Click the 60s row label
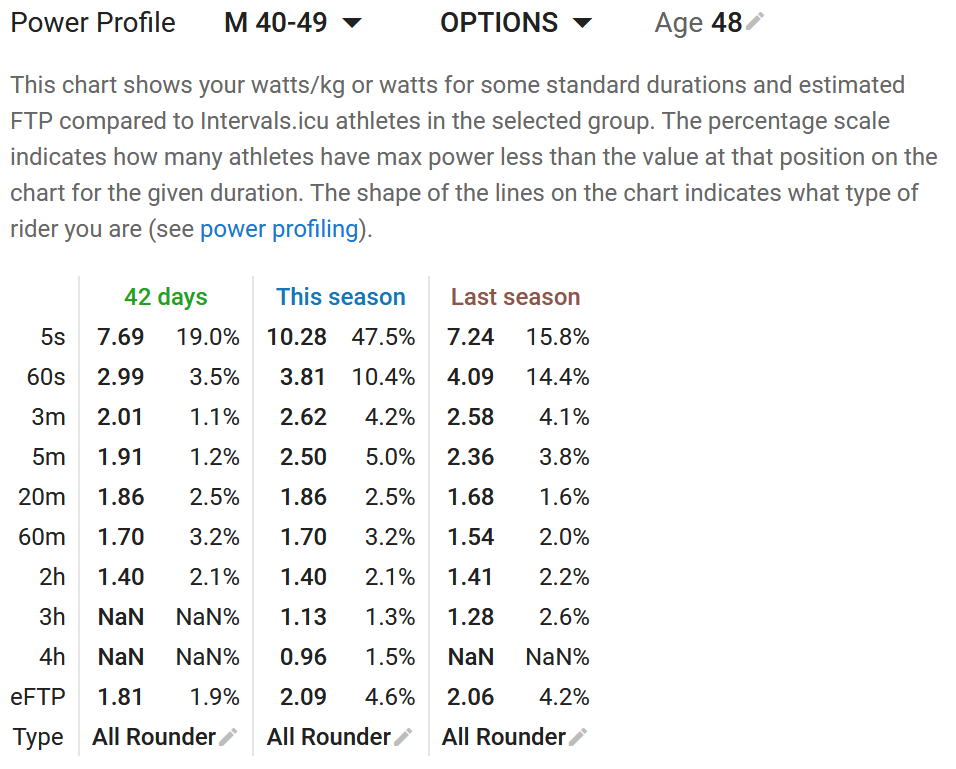This screenshot has height=769, width=956. (46, 377)
